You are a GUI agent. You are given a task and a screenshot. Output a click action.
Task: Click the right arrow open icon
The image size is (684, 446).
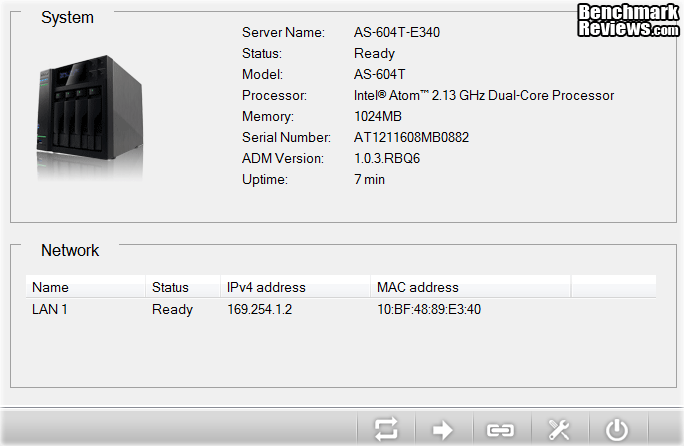coord(443,430)
